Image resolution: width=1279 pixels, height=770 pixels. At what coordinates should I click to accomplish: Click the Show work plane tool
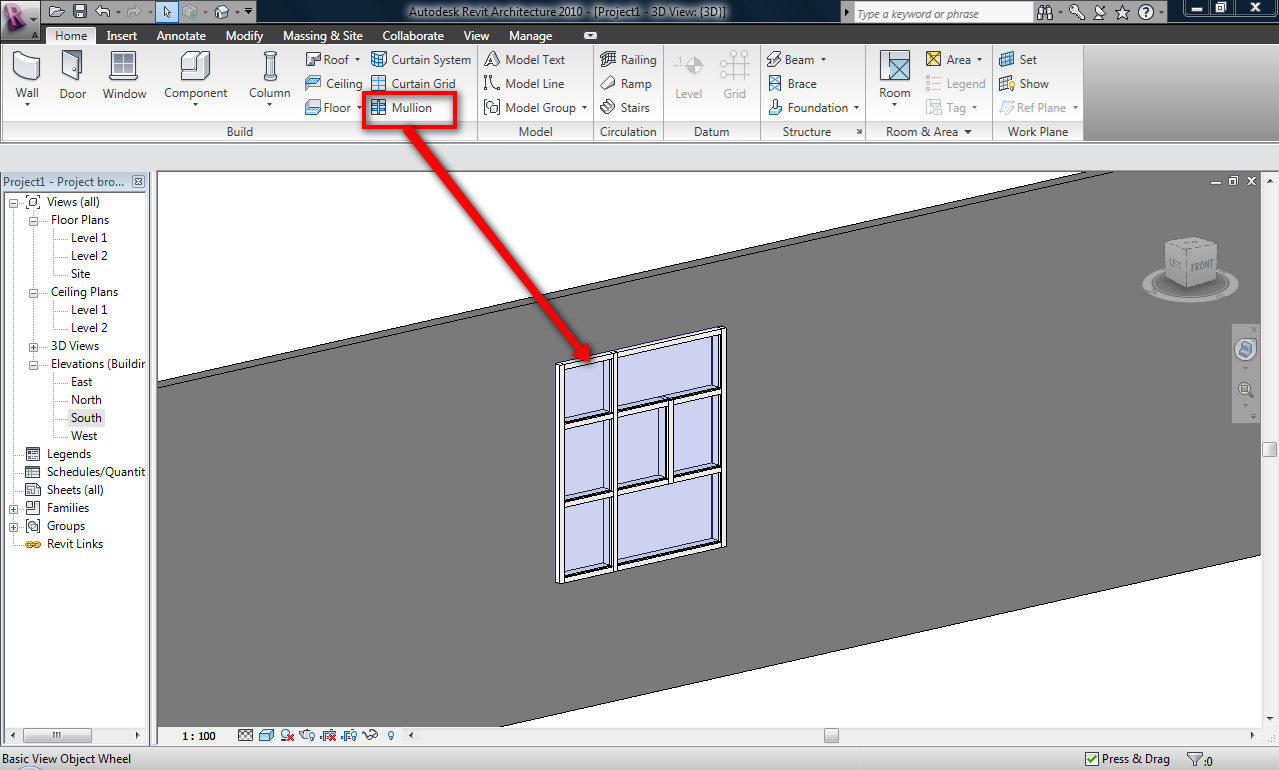click(1024, 84)
